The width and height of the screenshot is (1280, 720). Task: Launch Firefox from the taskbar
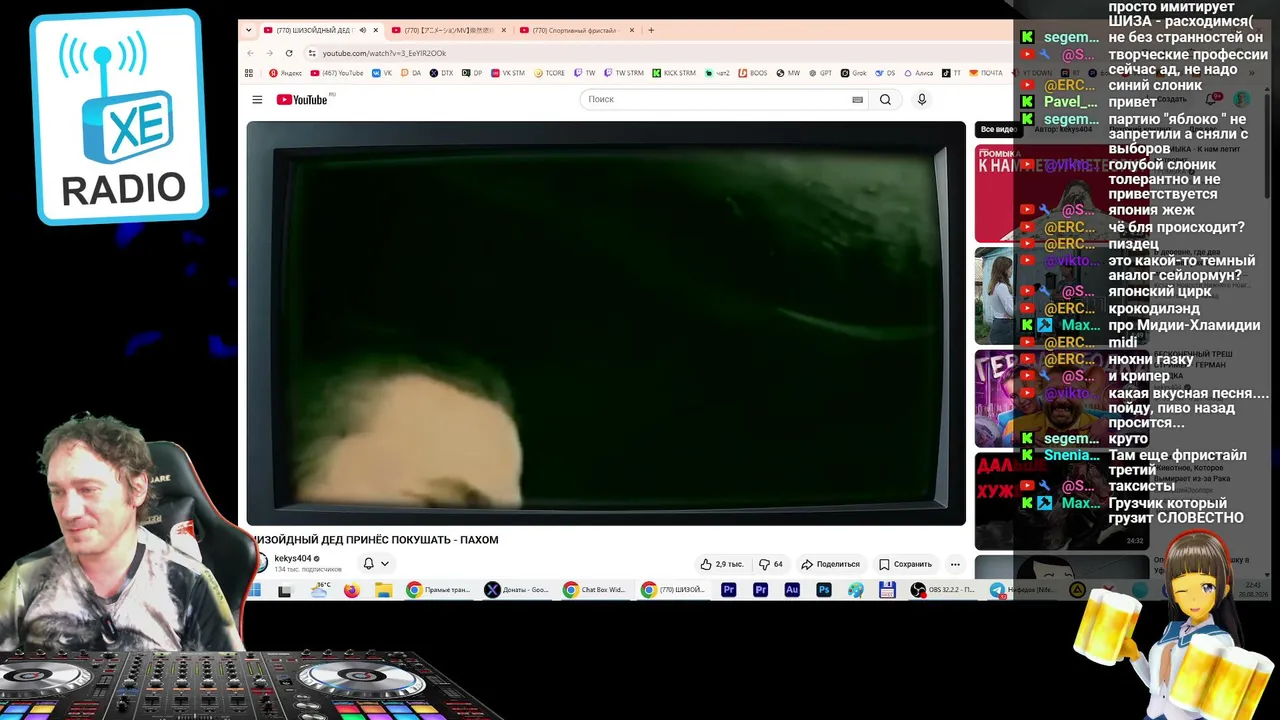[351, 590]
